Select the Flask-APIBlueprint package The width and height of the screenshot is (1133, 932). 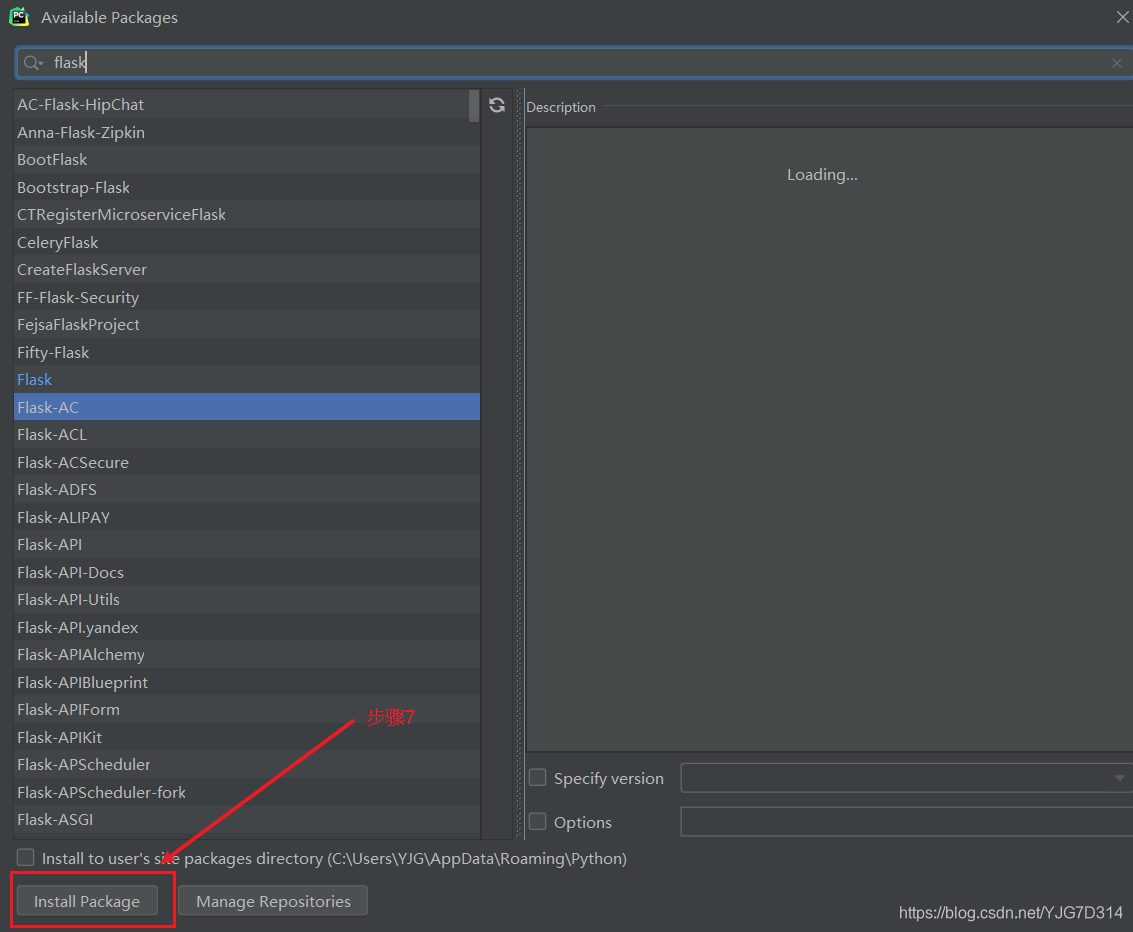coord(247,682)
